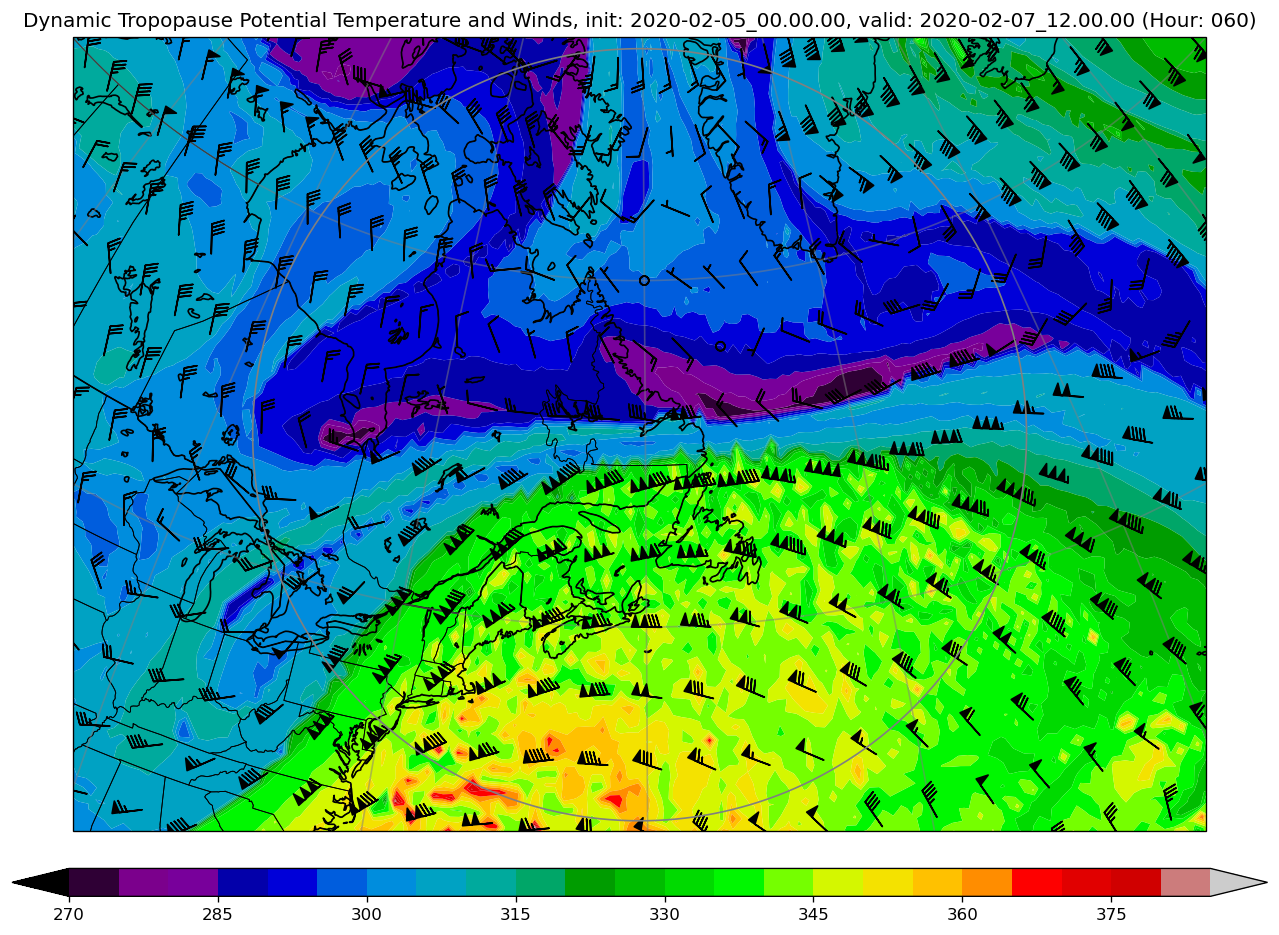Click the 345 tick label
1279x935 pixels.
pyautogui.click(x=813, y=914)
